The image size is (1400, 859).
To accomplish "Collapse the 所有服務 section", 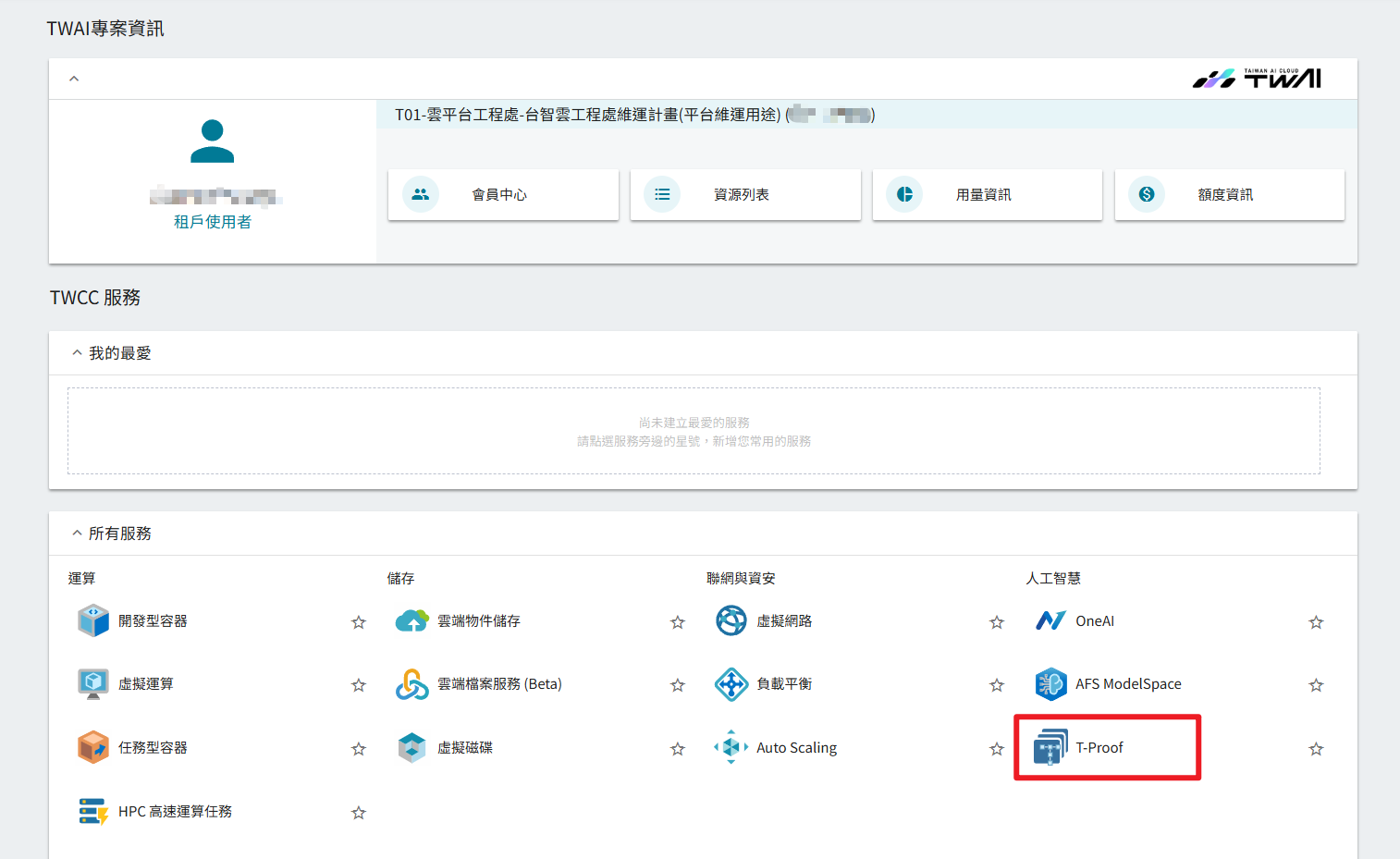I will (77, 533).
